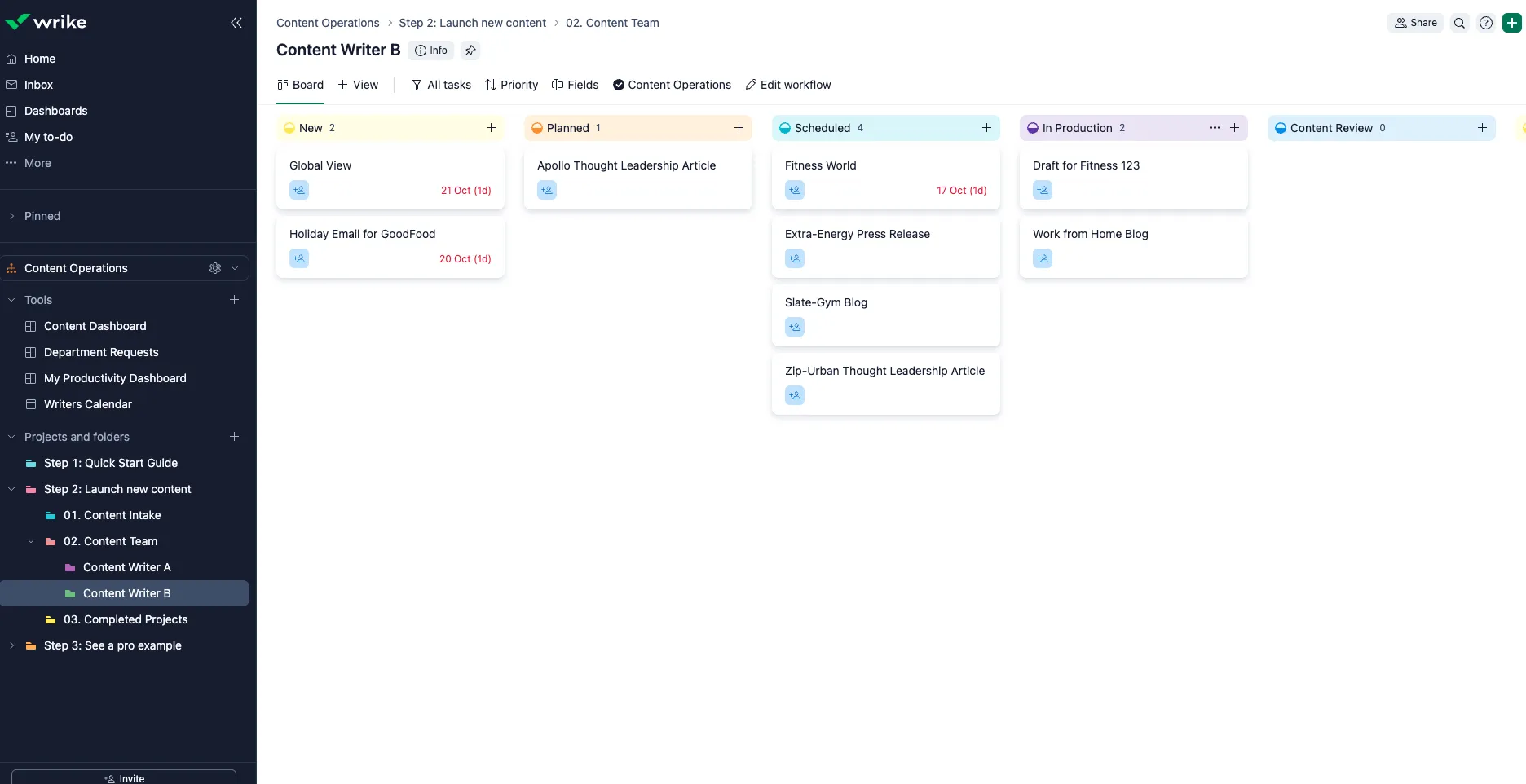The width and height of the screenshot is (1526, 784).
Task: Click the Share button
Action: pos(1415,23)
